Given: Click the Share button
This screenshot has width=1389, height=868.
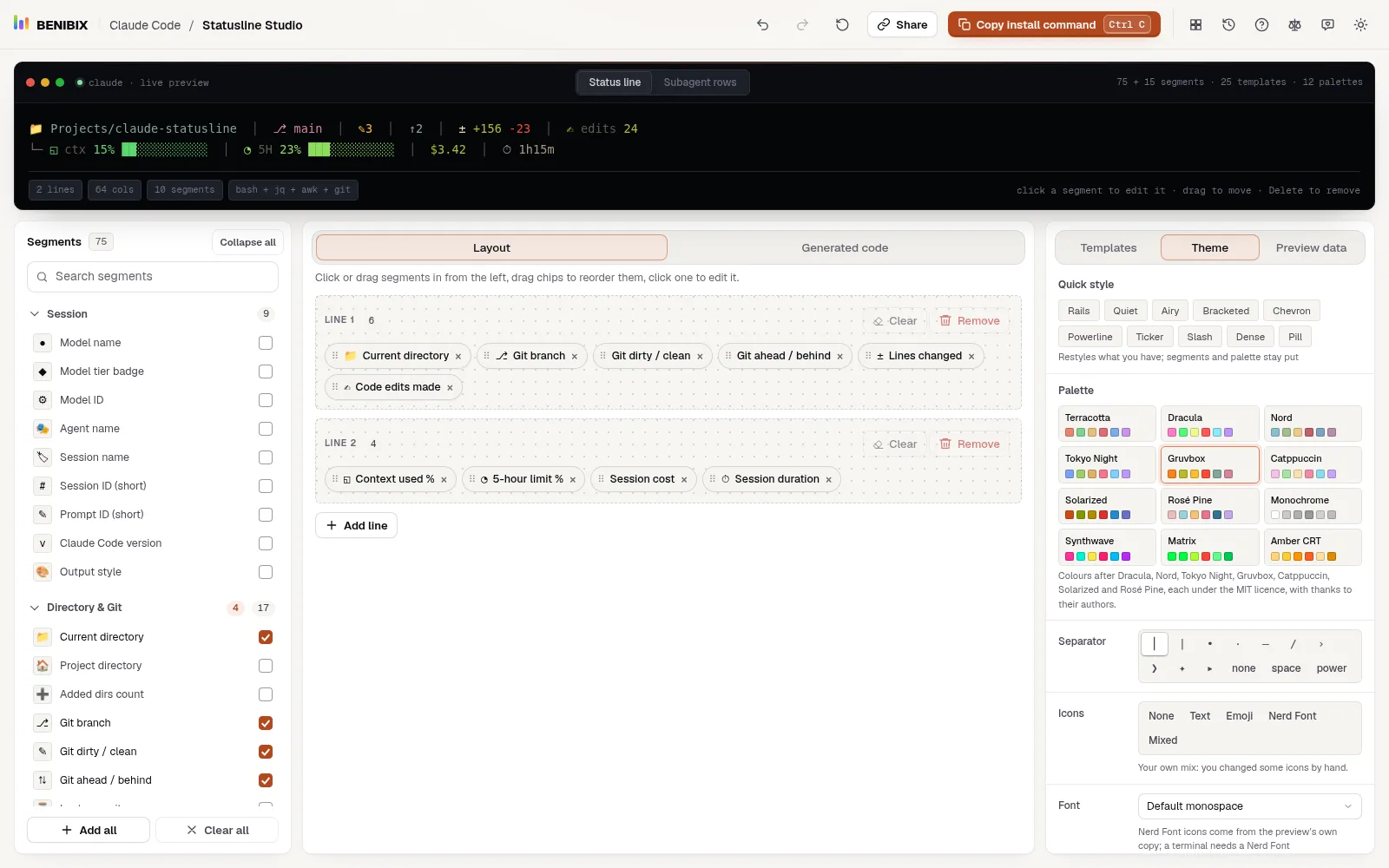Looking at the screenshot, I should (903, 24).
